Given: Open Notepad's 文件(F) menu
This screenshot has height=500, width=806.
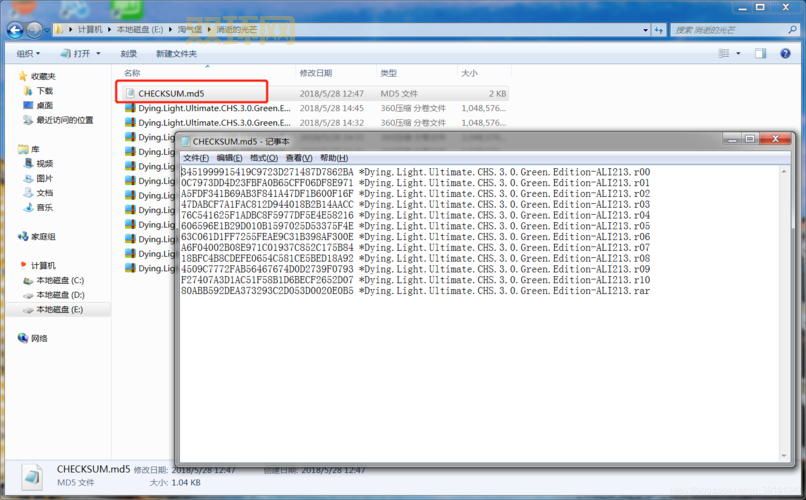Looking at the screenshot, I should [195, 158].
